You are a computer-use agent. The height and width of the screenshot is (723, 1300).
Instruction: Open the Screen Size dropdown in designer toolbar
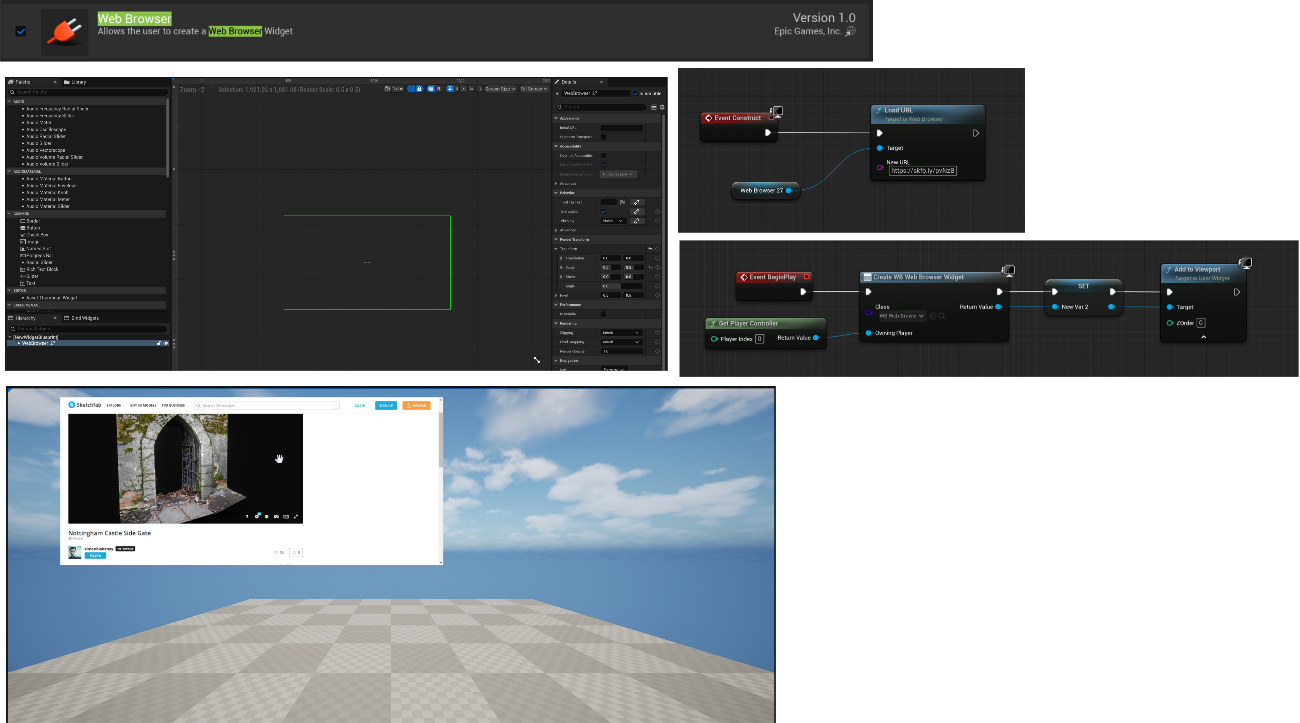point(500,89)
